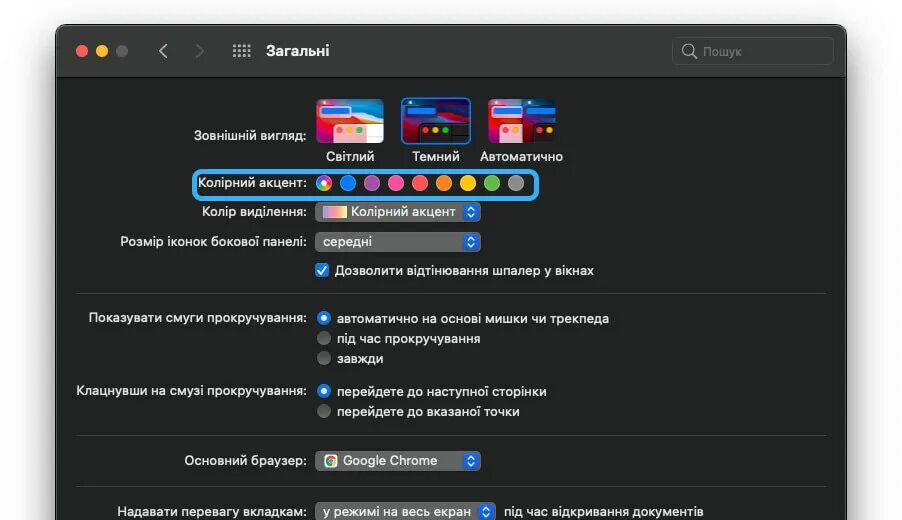Click the Розмір іконок бокової панелі label
The image size is (902, 520).
point(213,242)
